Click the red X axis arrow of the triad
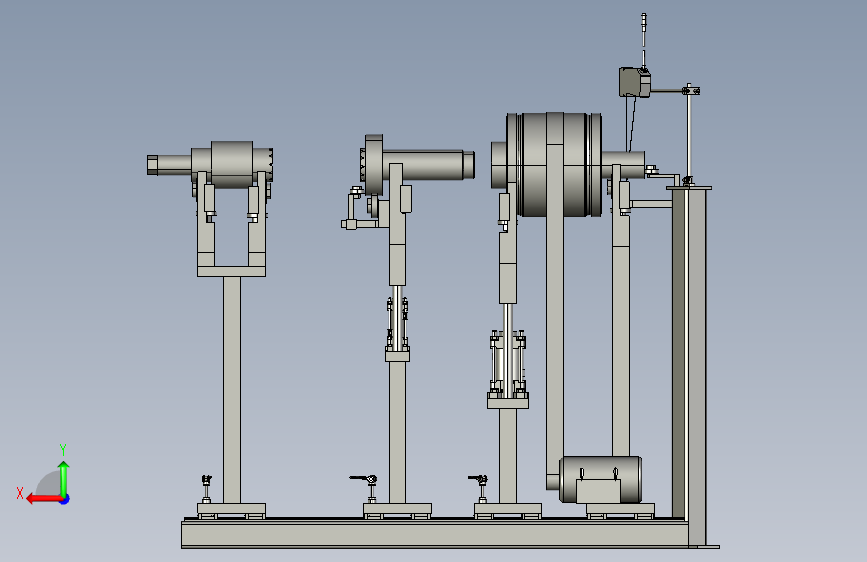The image size is (867, 562). [x=44, y=499]
